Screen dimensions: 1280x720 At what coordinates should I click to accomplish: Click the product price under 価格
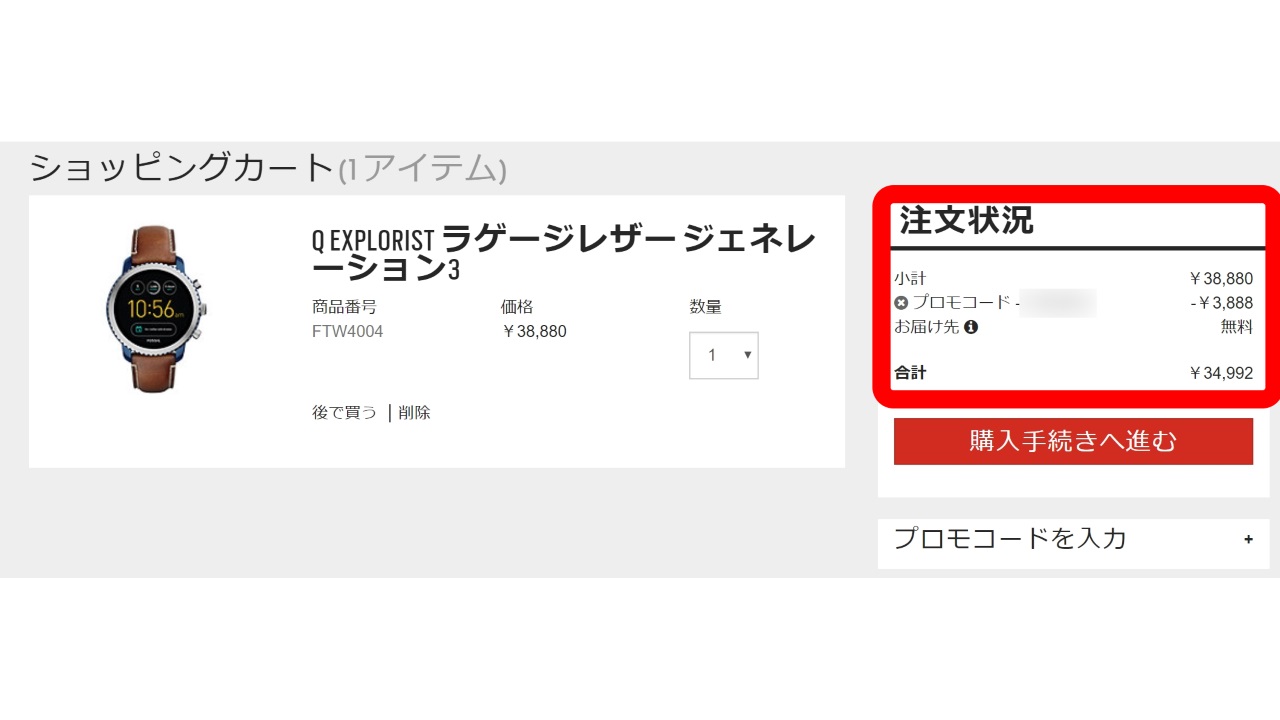(x=533, y=331)
